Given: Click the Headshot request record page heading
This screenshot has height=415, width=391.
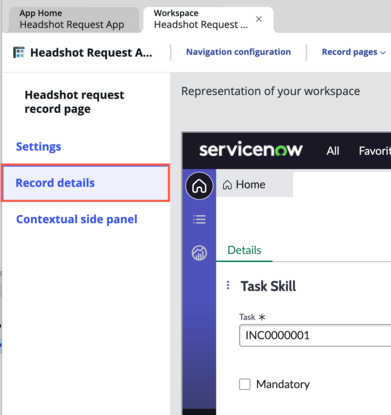Looking at the screenshot, I should click(74, 102).
